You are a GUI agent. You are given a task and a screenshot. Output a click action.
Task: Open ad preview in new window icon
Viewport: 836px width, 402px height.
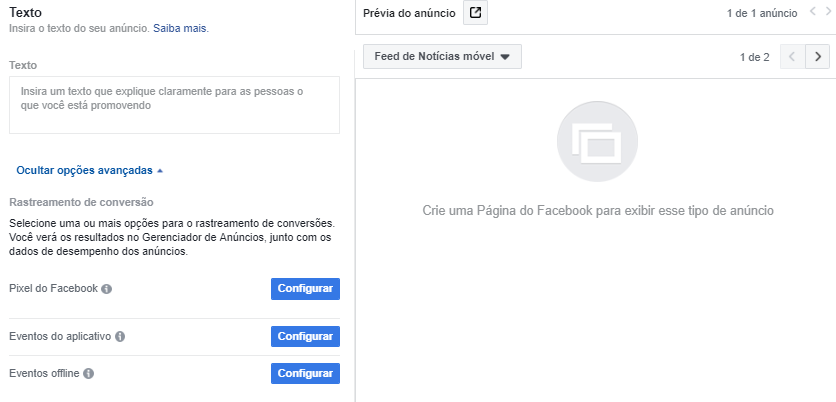point(476,14)
